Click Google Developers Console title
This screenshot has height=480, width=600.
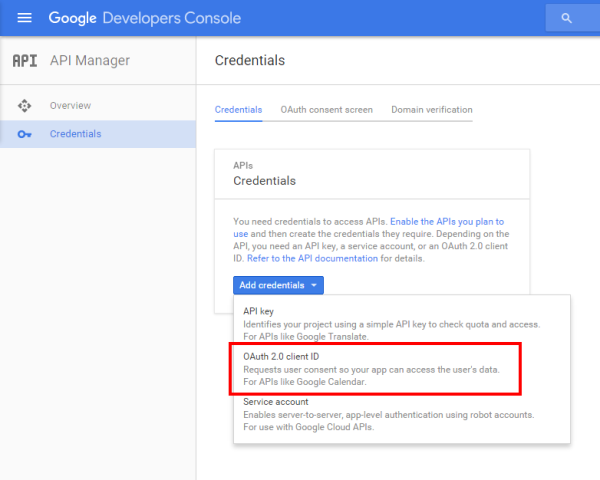coord(145,18)
